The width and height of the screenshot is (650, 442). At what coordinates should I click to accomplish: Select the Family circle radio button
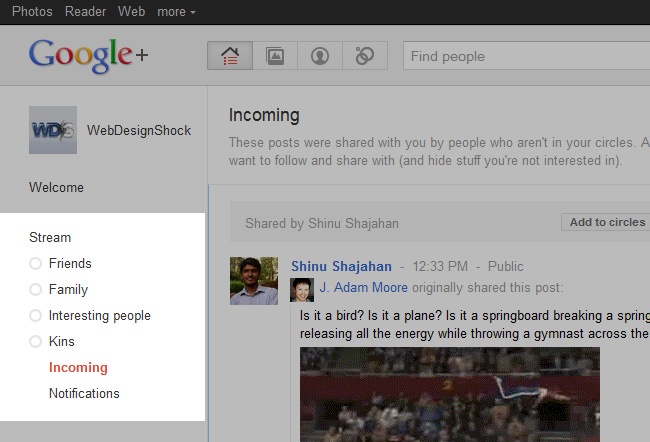[36, 289]
